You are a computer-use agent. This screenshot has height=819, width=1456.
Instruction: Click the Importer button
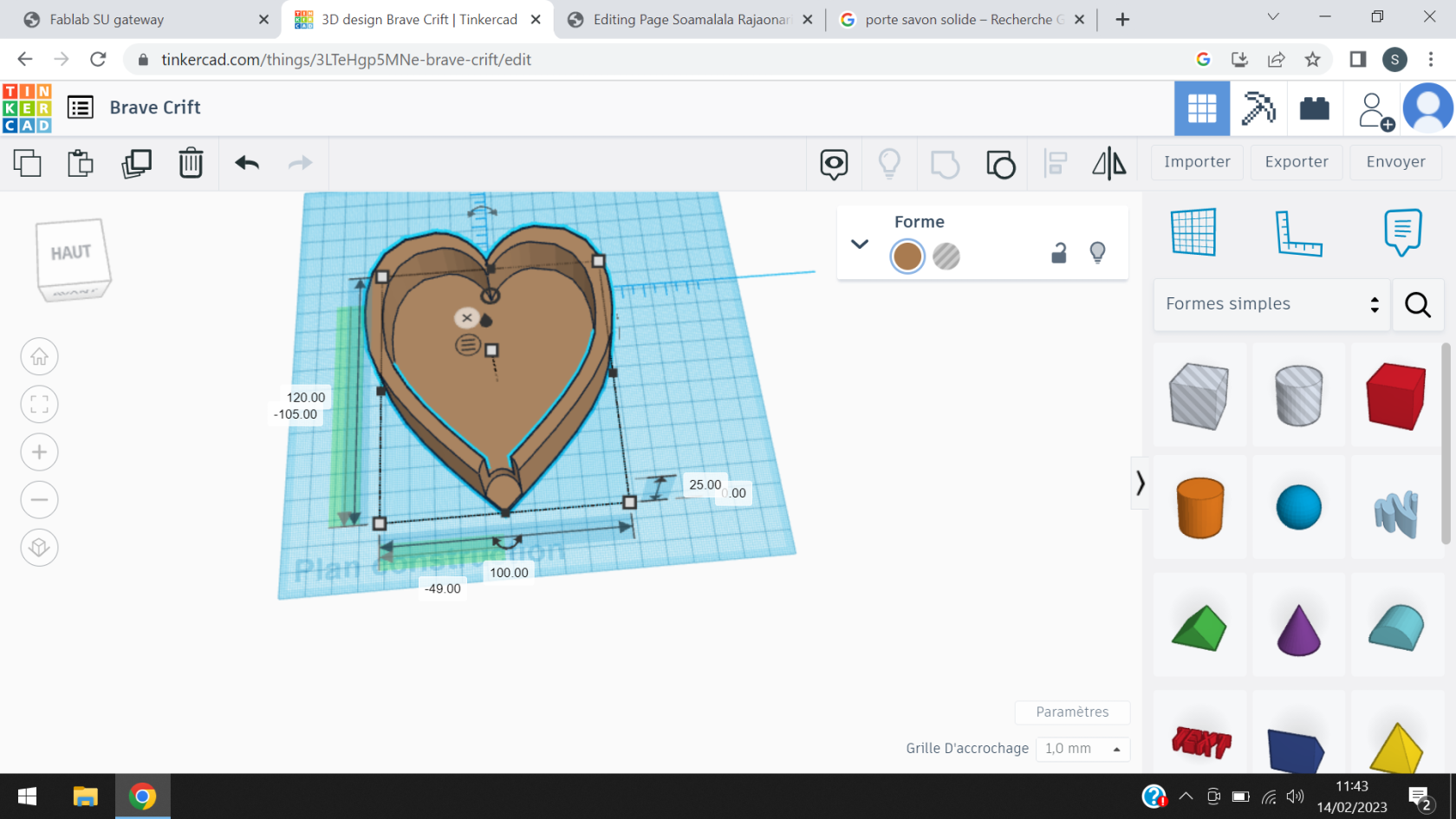[x=1197, y=162]
